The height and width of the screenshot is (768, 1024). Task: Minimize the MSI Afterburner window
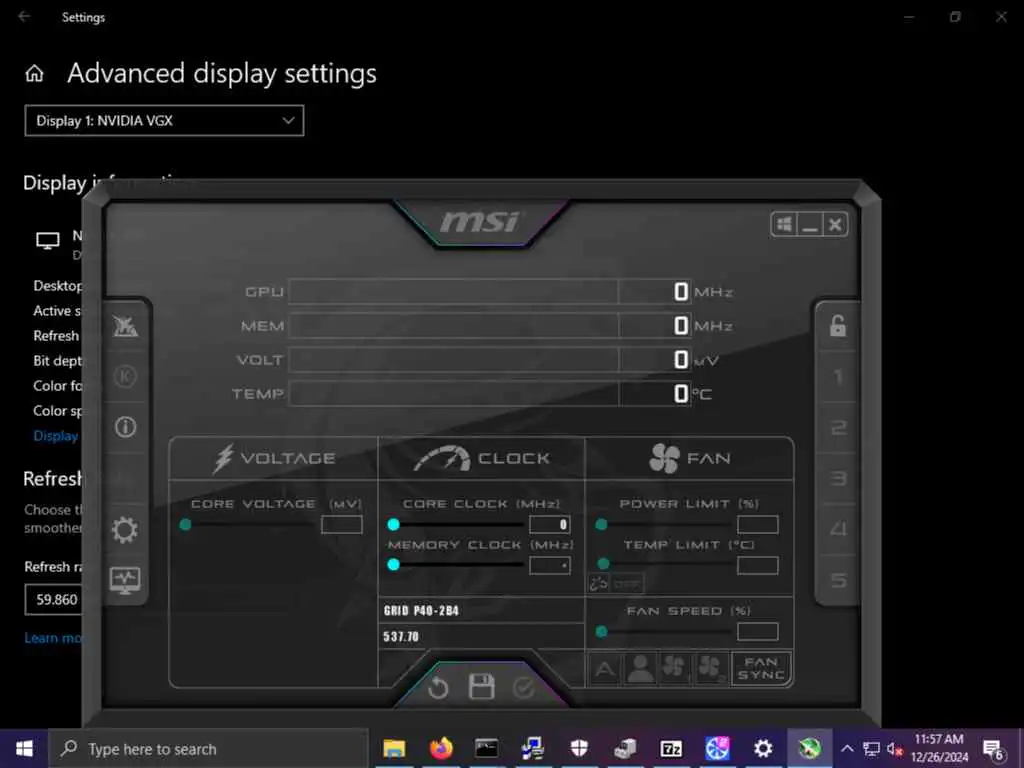[810, 225]
